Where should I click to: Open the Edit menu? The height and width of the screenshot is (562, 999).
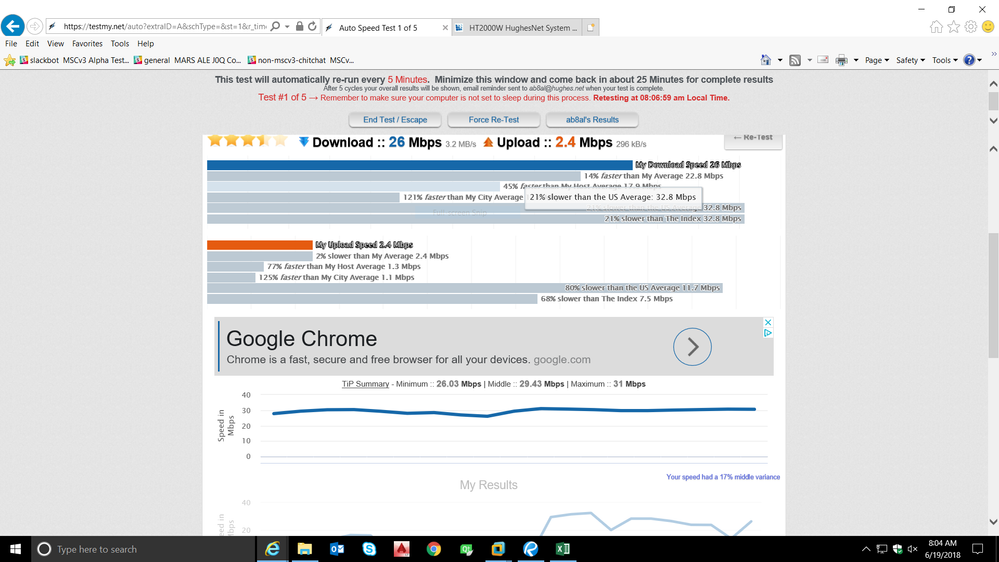coord(32,44)
